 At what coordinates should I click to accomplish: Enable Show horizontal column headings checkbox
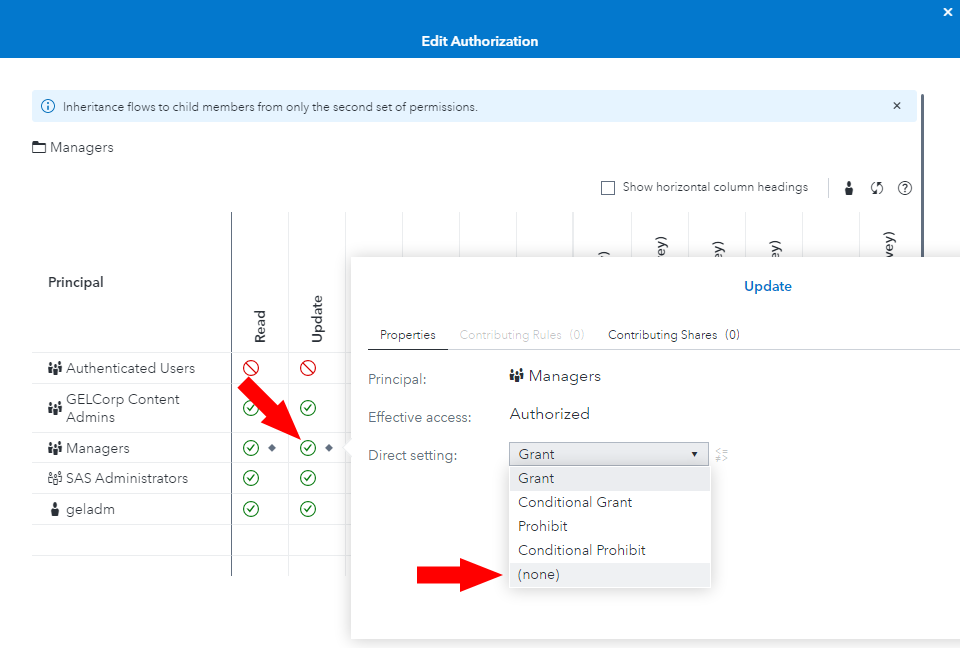tap(608, 188)
